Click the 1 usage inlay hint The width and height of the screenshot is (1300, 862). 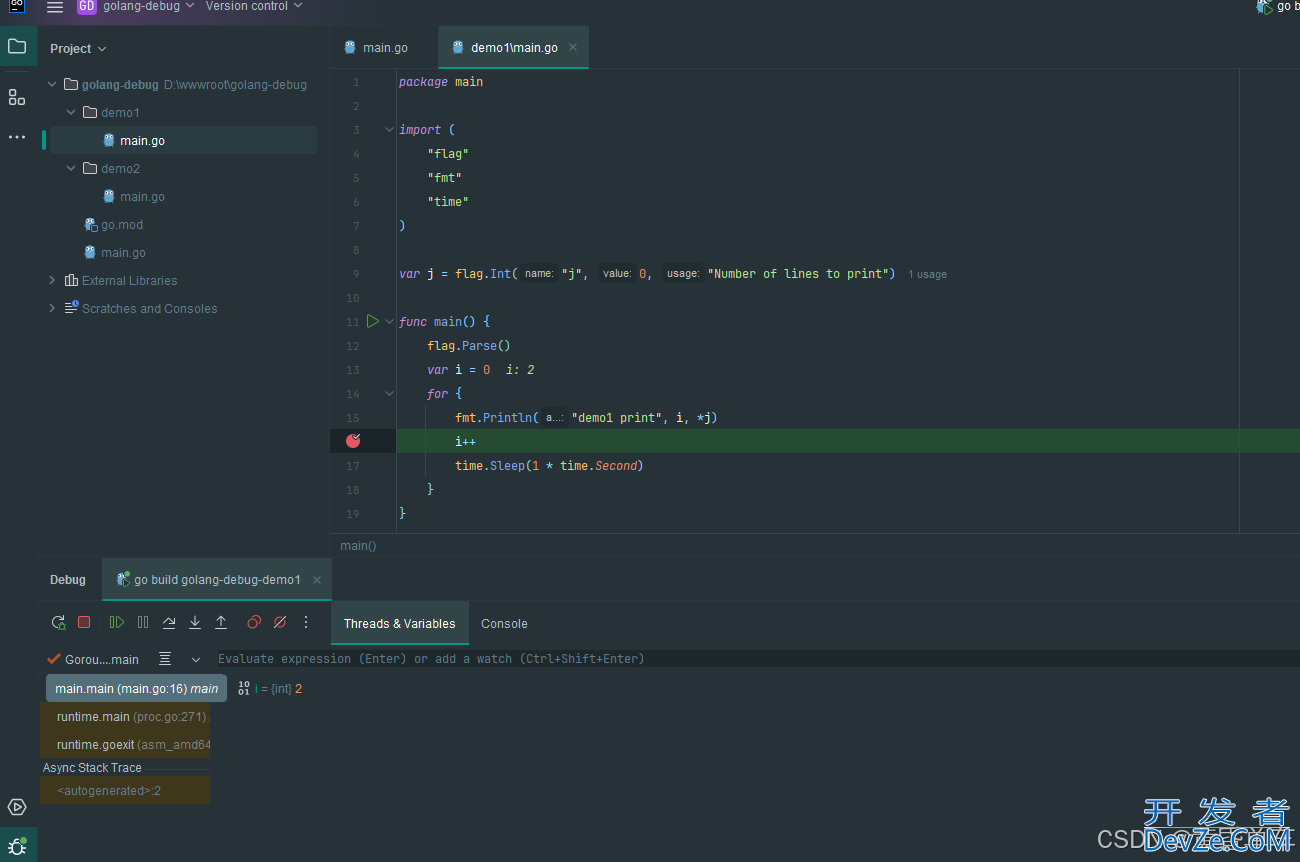click(x=927, y=274)
